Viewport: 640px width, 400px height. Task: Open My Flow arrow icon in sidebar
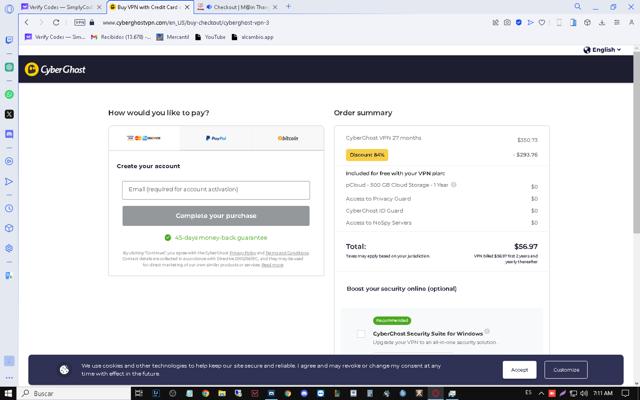(9, 182)
